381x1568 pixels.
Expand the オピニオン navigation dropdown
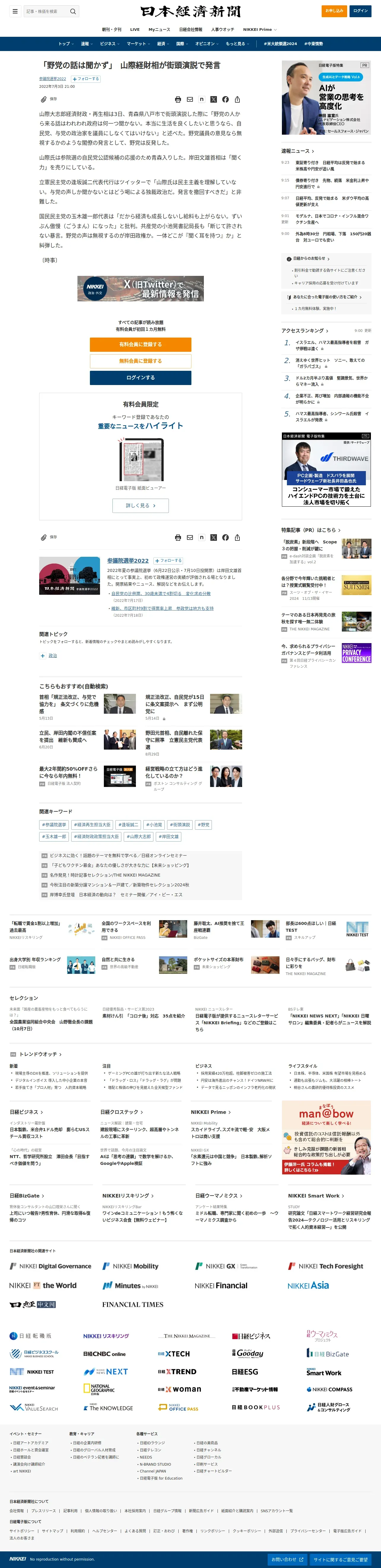(207, 44)
